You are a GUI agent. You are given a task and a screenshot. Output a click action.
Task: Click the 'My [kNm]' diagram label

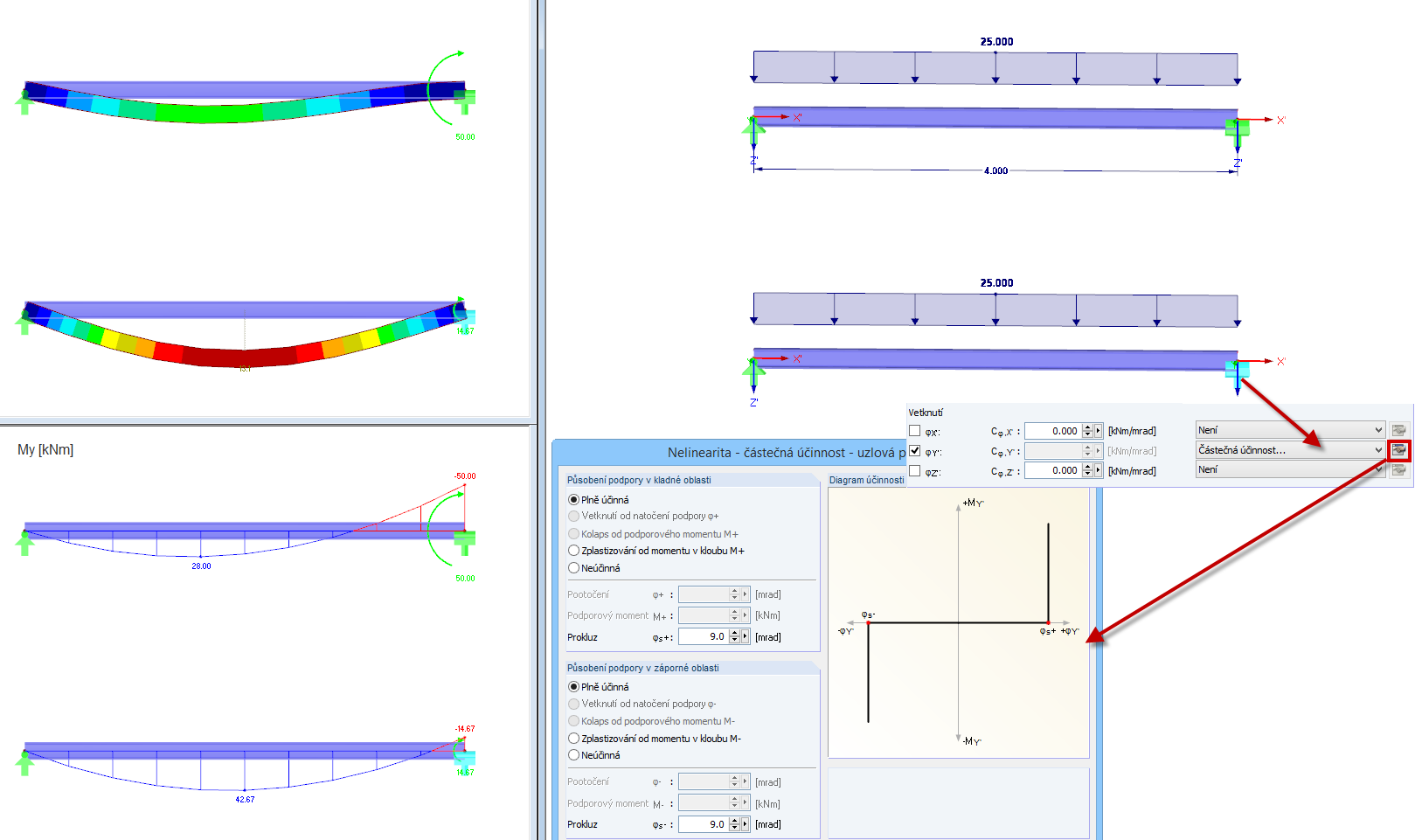(x=45, y=449)
